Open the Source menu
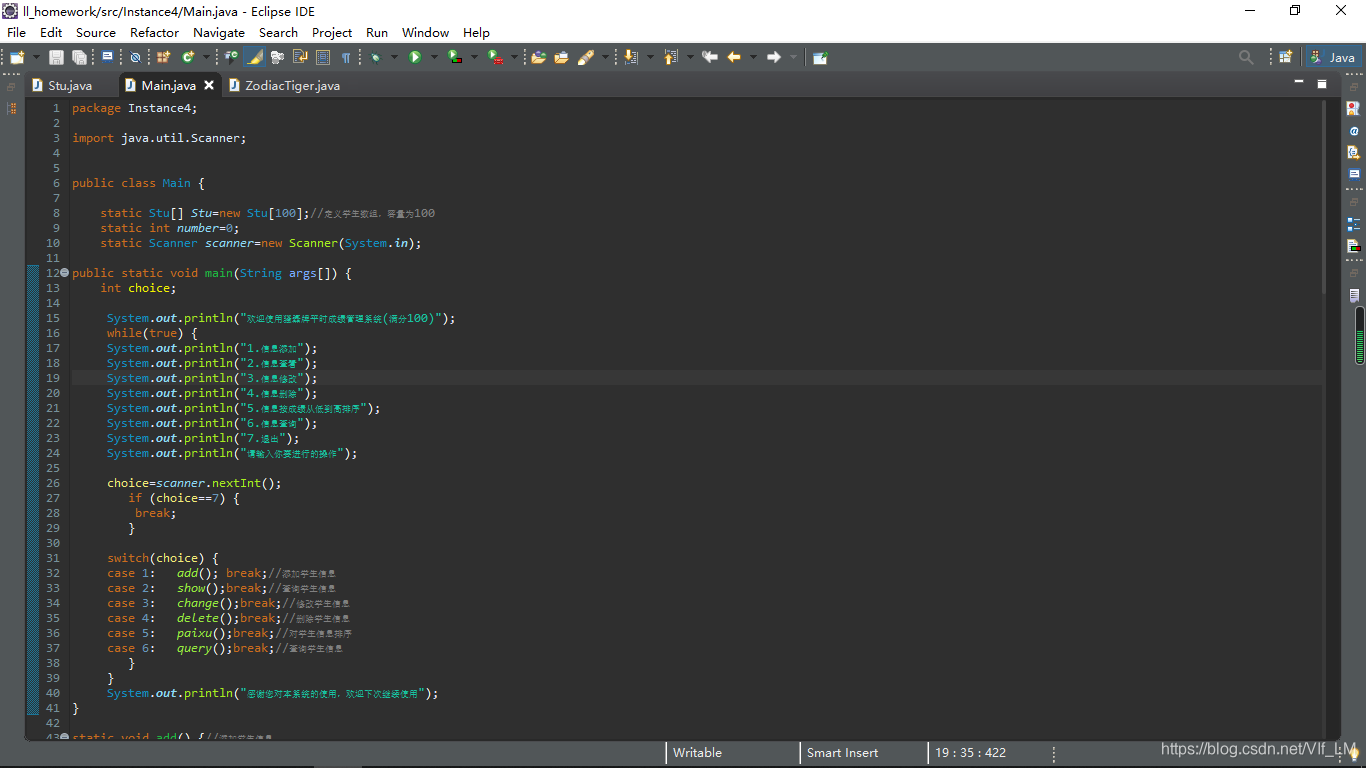This screenshot has height=768, width=1366. [x=96, y=33]
